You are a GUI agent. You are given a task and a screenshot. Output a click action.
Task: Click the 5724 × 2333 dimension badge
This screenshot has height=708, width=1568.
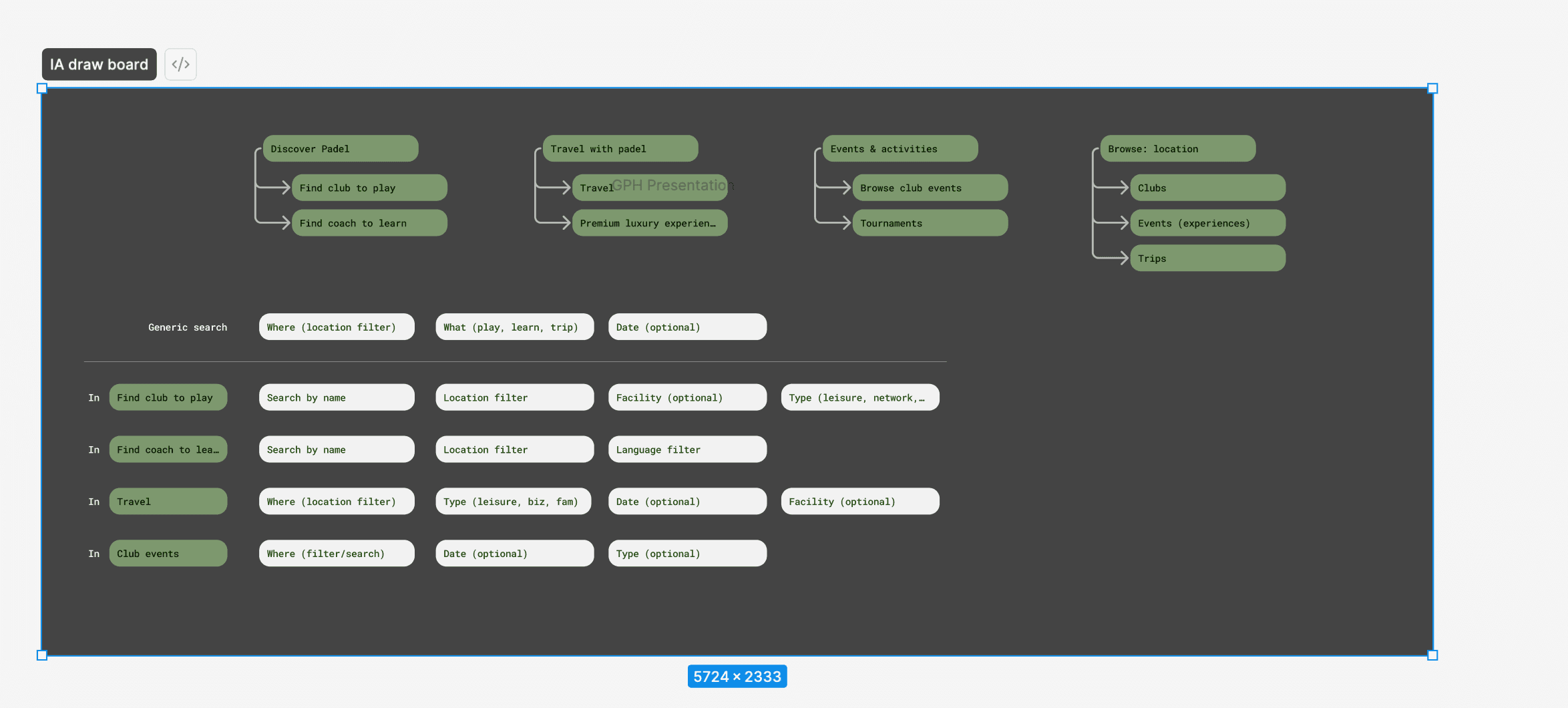tap(737, 677)
